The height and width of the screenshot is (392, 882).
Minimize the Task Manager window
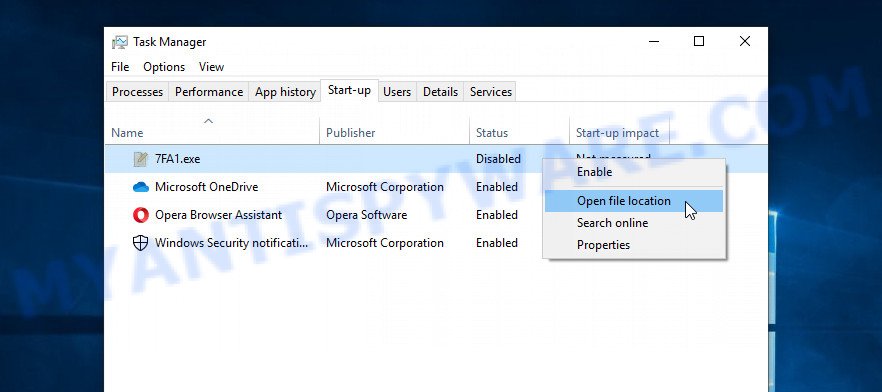tap(654, 41)
